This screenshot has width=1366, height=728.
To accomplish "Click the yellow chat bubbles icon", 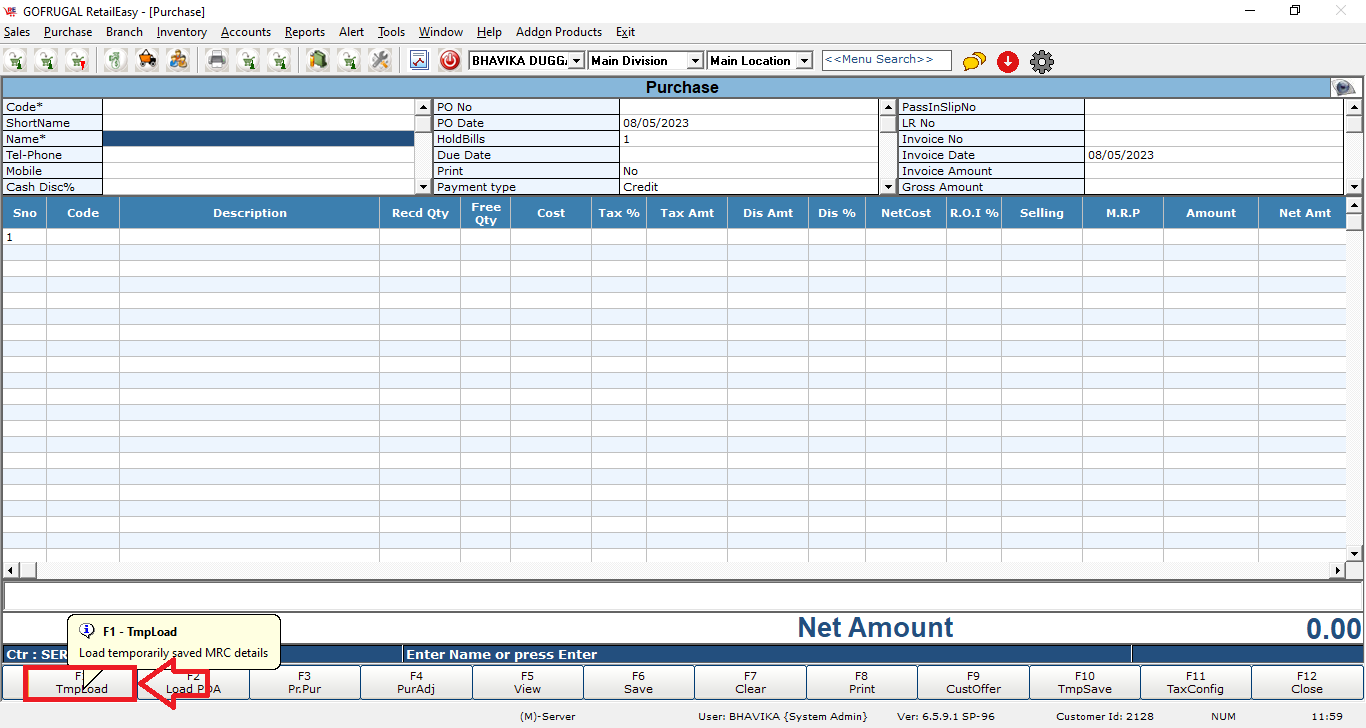I will (x=974, y=62).
